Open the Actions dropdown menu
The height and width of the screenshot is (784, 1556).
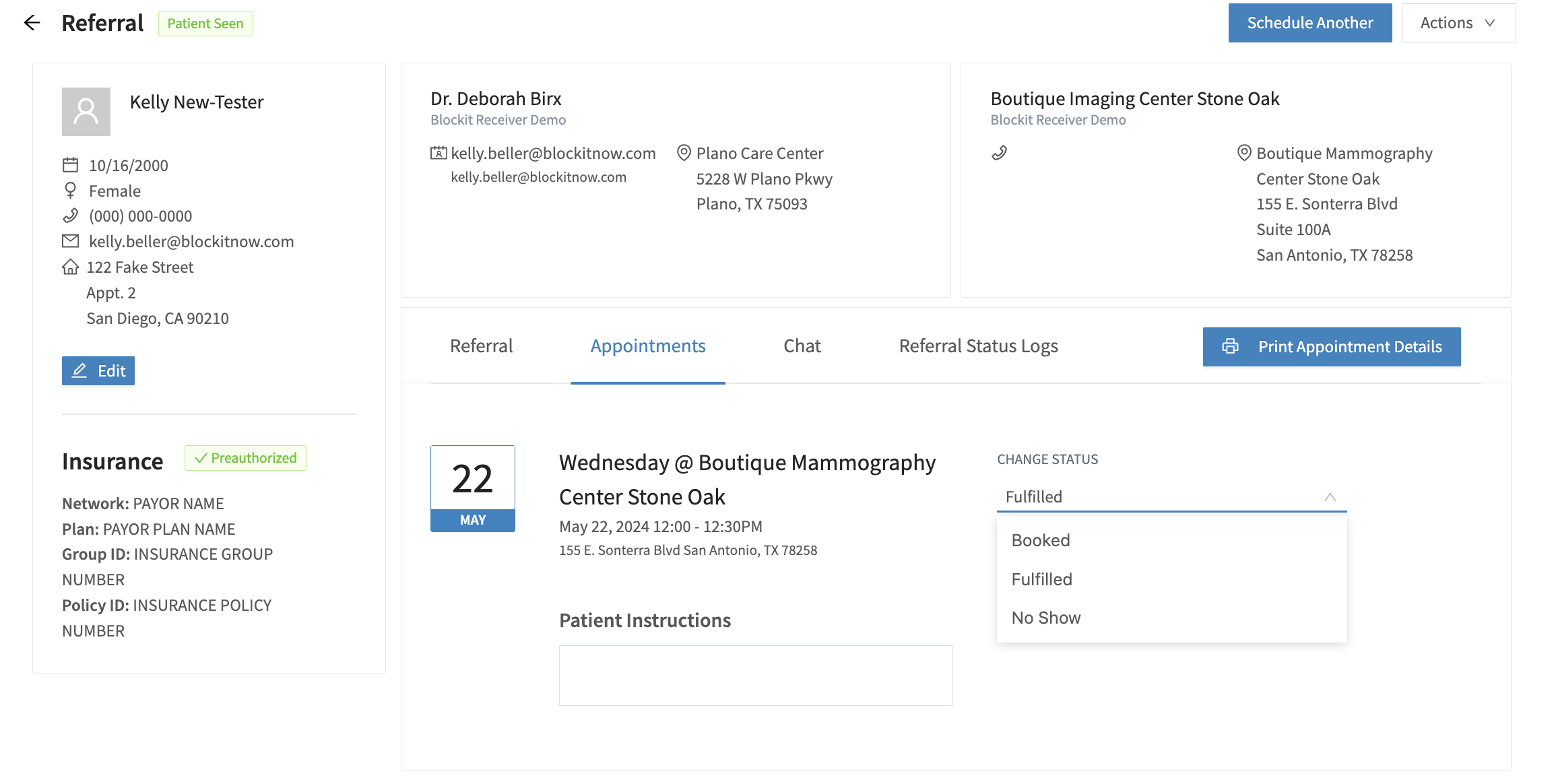[x=1457, y=22]
